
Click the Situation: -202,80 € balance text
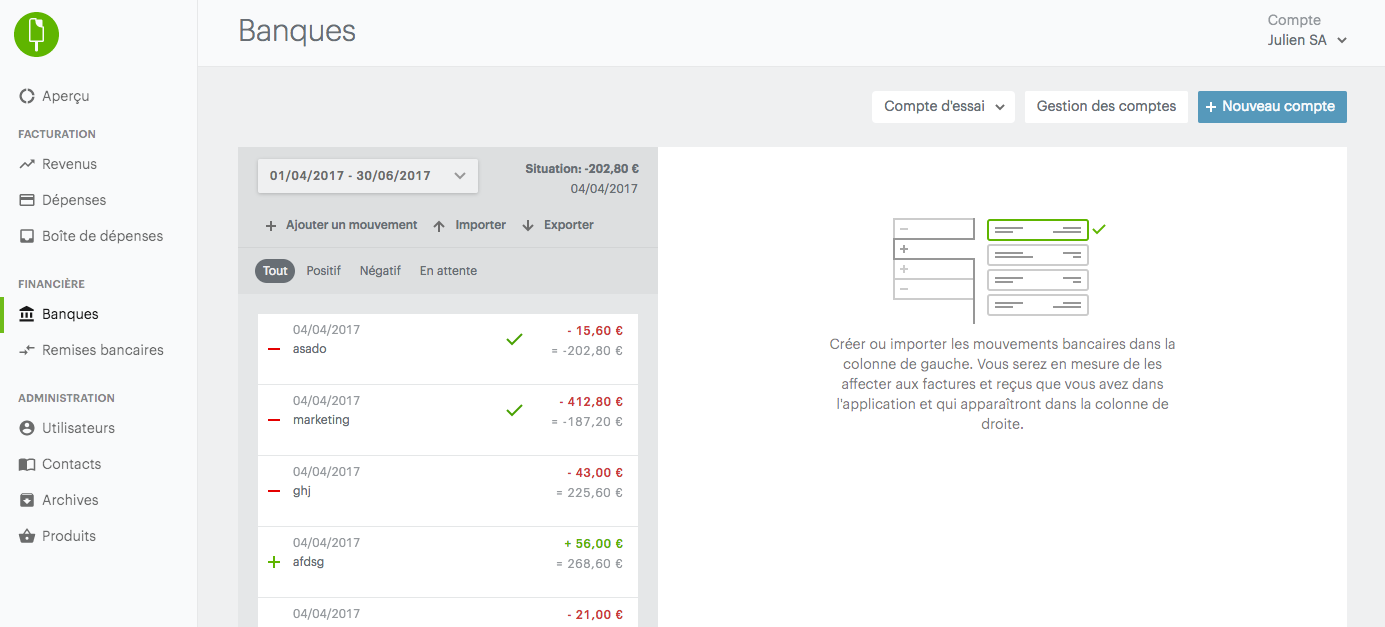(582, 169)
